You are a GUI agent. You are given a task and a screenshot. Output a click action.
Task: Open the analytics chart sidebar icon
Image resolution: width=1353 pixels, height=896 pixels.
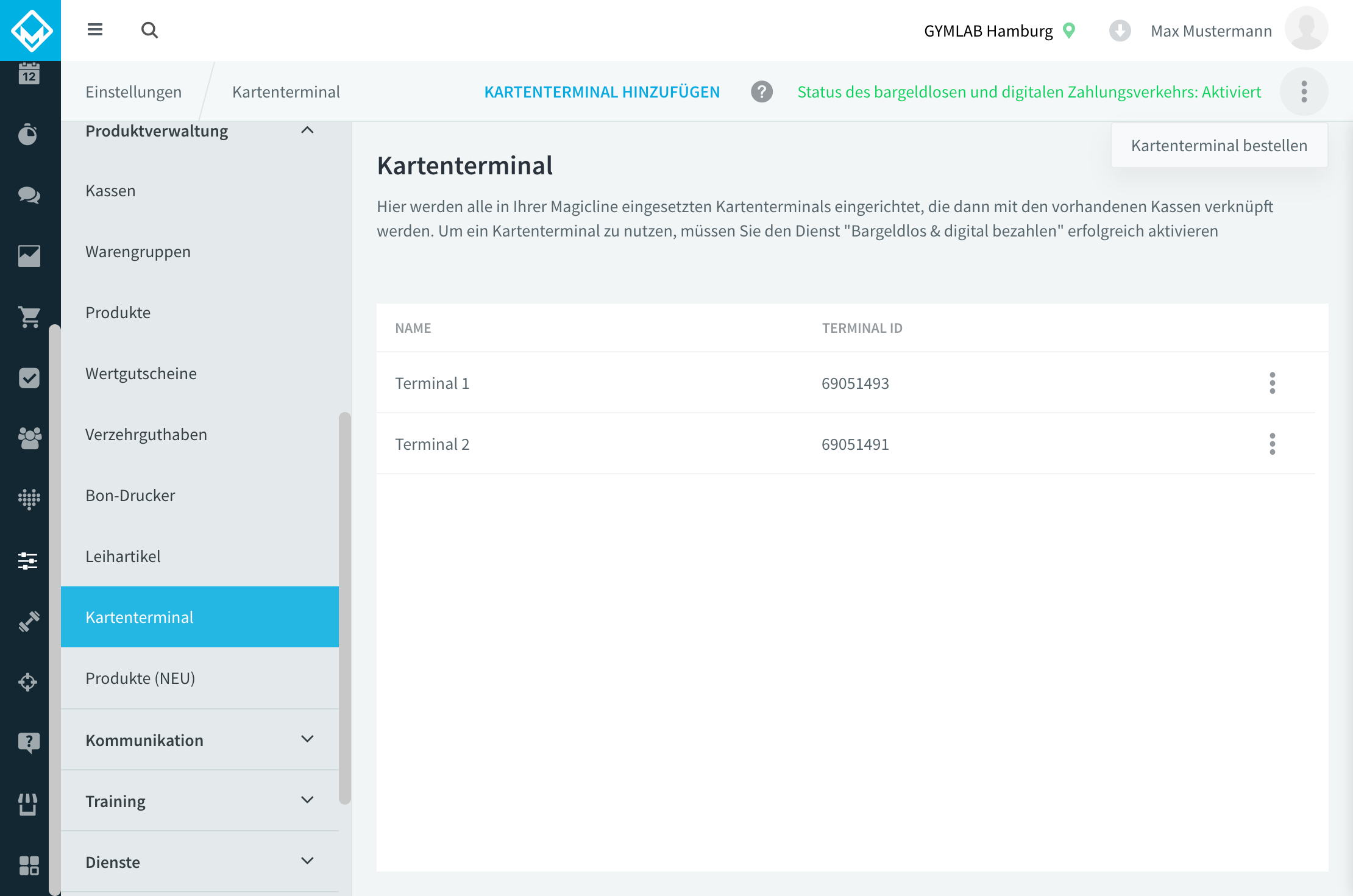point(29,256)
